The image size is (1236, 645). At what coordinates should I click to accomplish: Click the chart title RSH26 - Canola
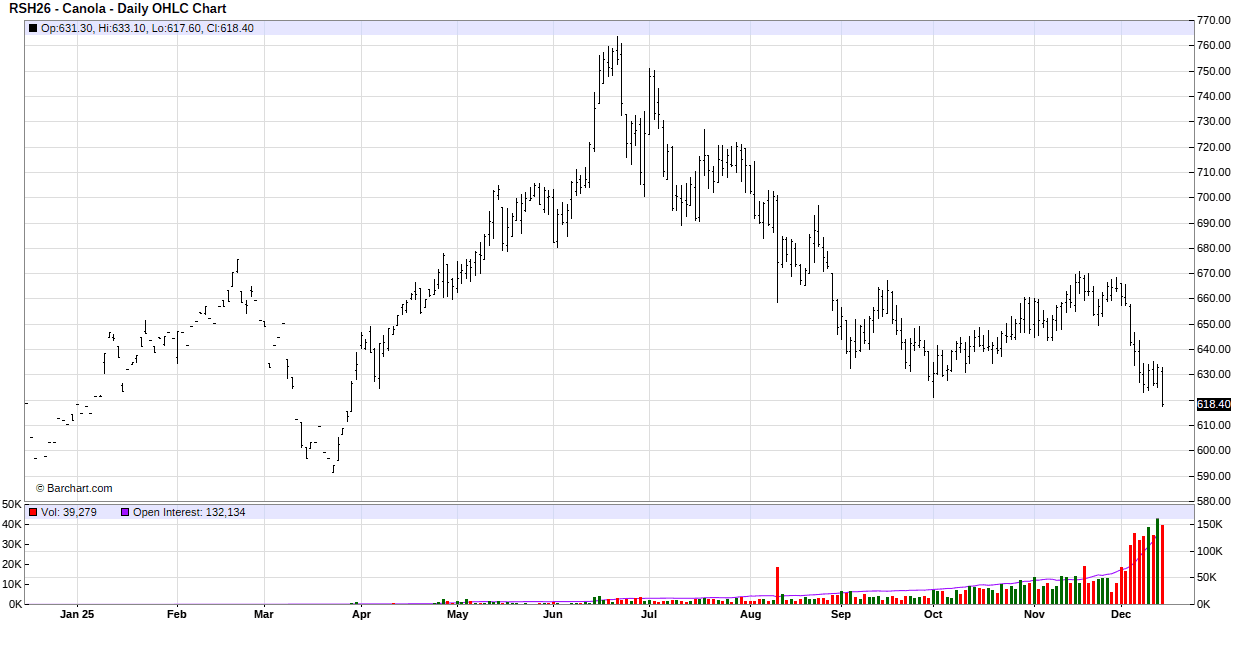(x=118, y=9)
